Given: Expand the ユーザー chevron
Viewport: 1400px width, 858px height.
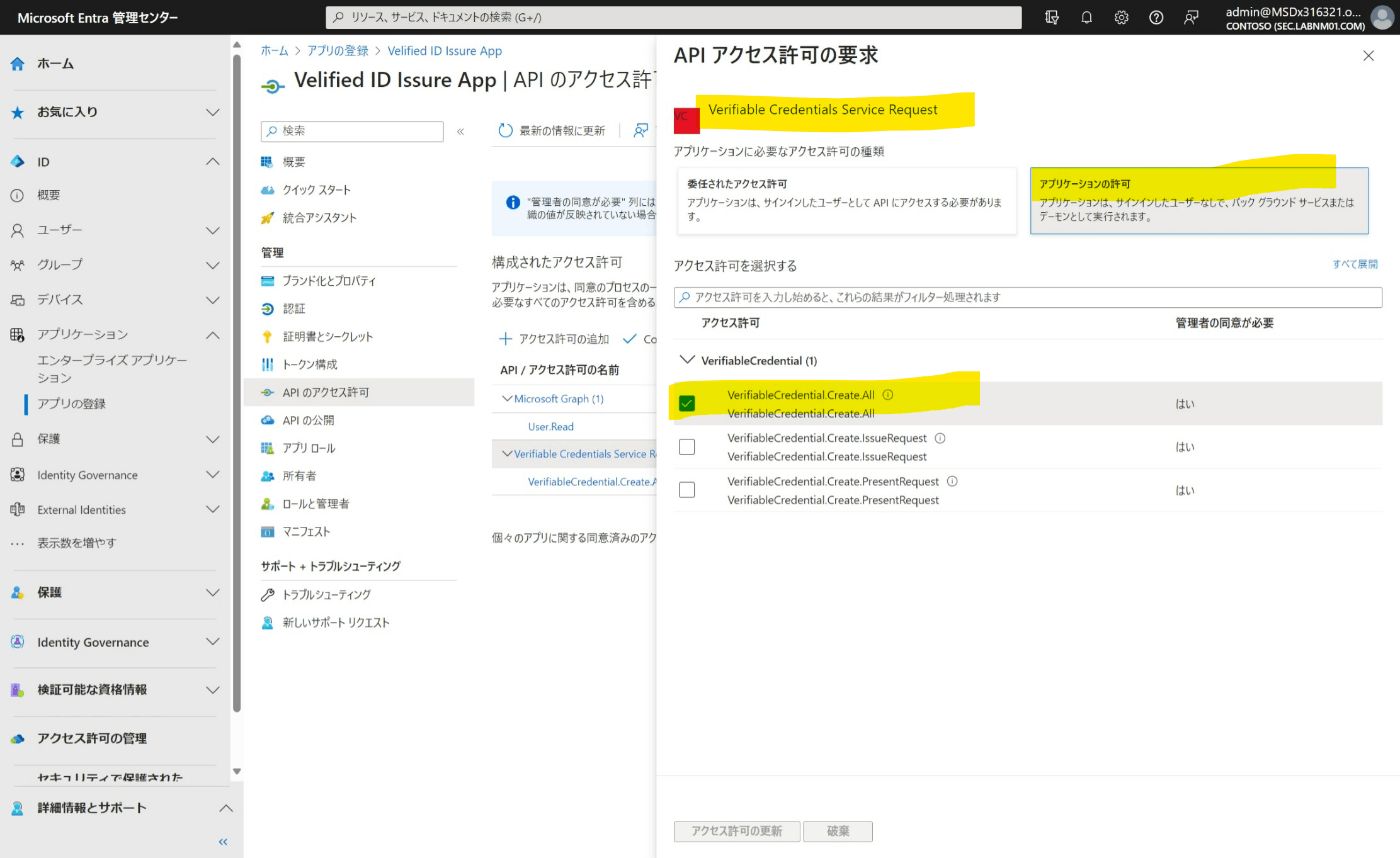Looking at the screenshot, I should point(213,230).
